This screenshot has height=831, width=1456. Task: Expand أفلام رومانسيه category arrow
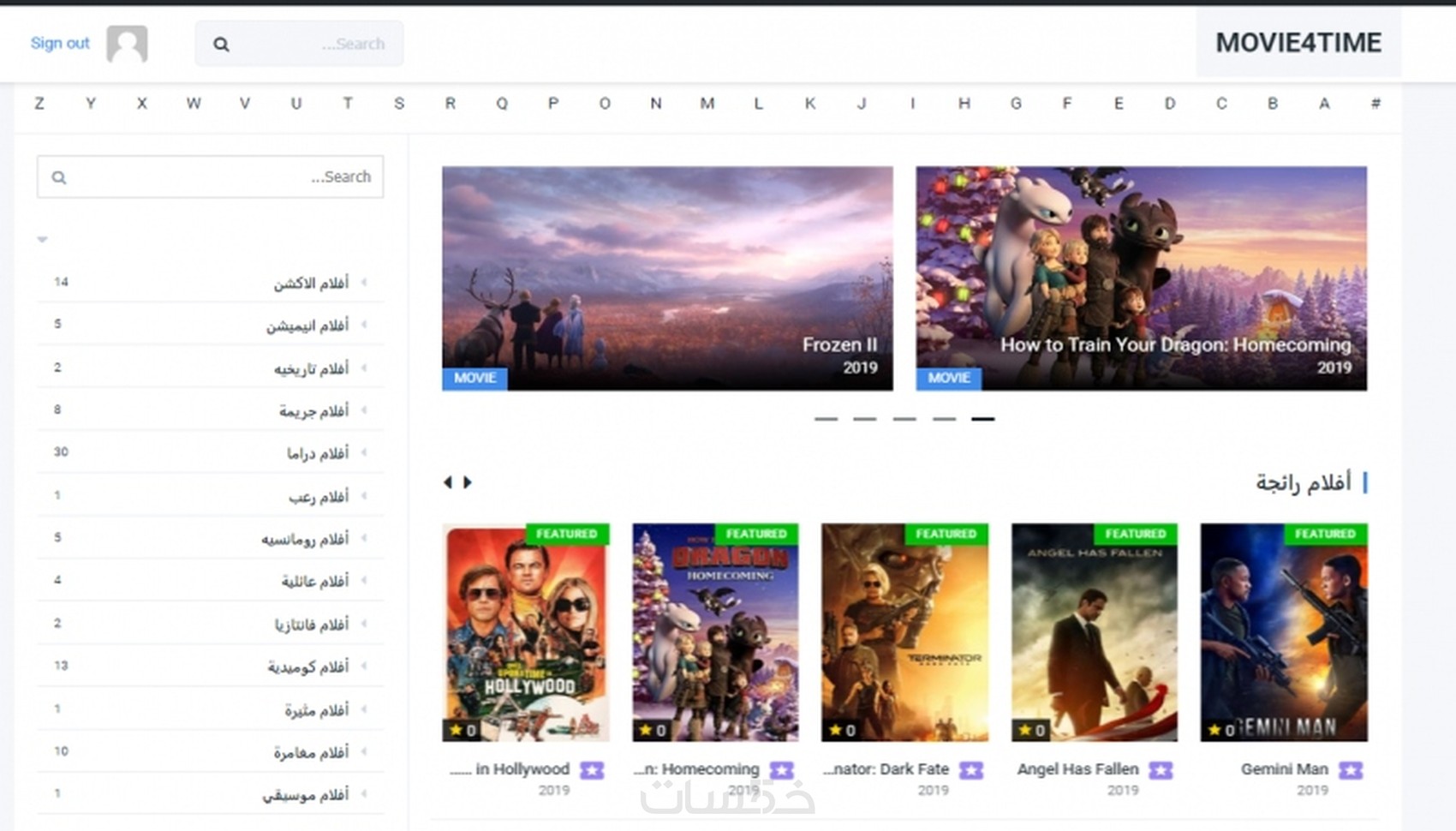click(364, 538)
